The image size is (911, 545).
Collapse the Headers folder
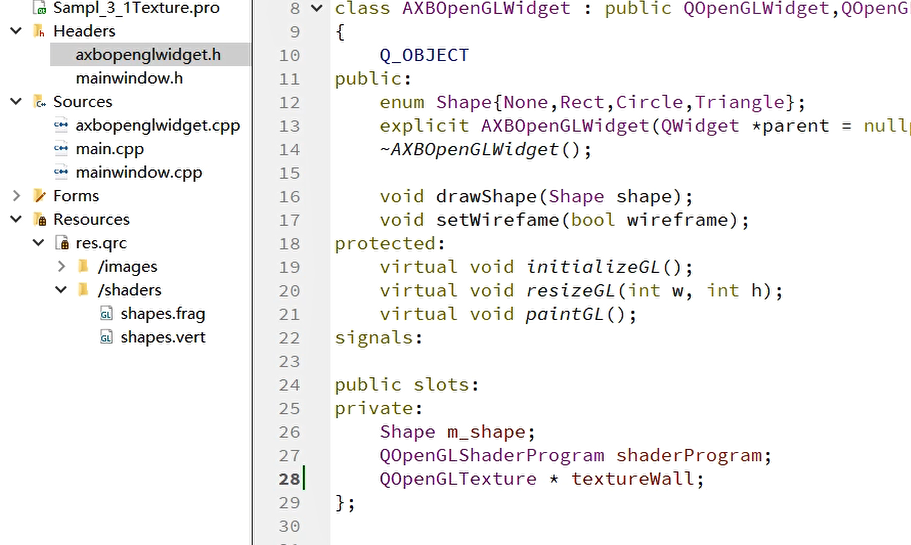pos(16,31)
